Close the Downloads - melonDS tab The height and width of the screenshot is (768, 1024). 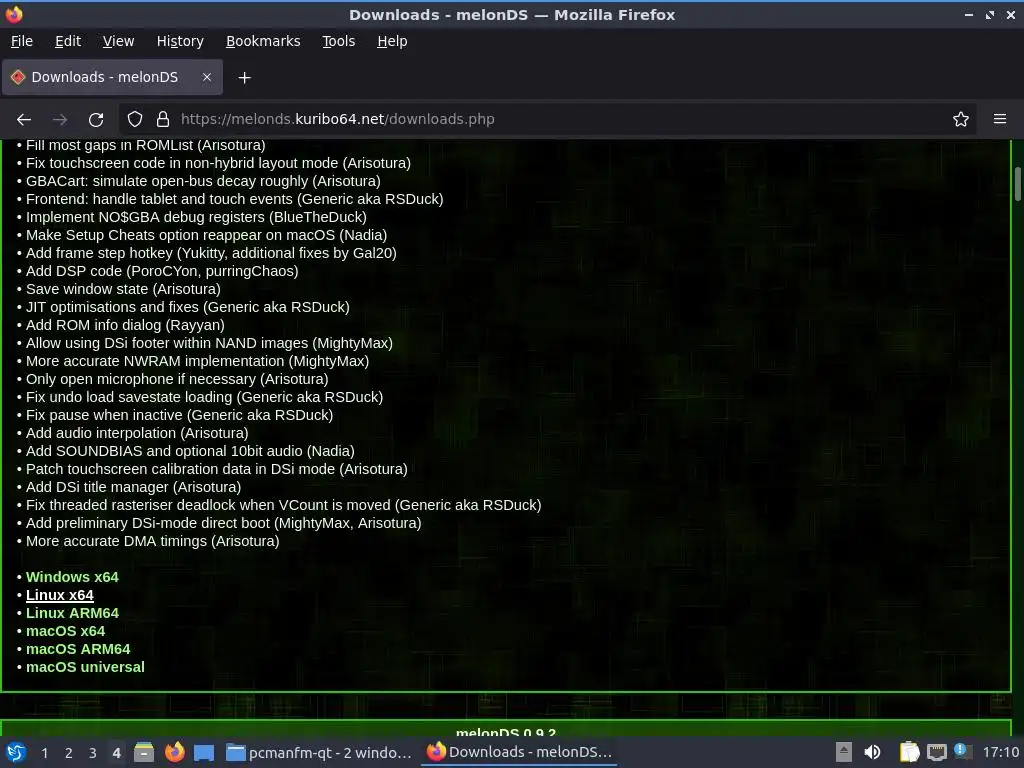(207, 77)
